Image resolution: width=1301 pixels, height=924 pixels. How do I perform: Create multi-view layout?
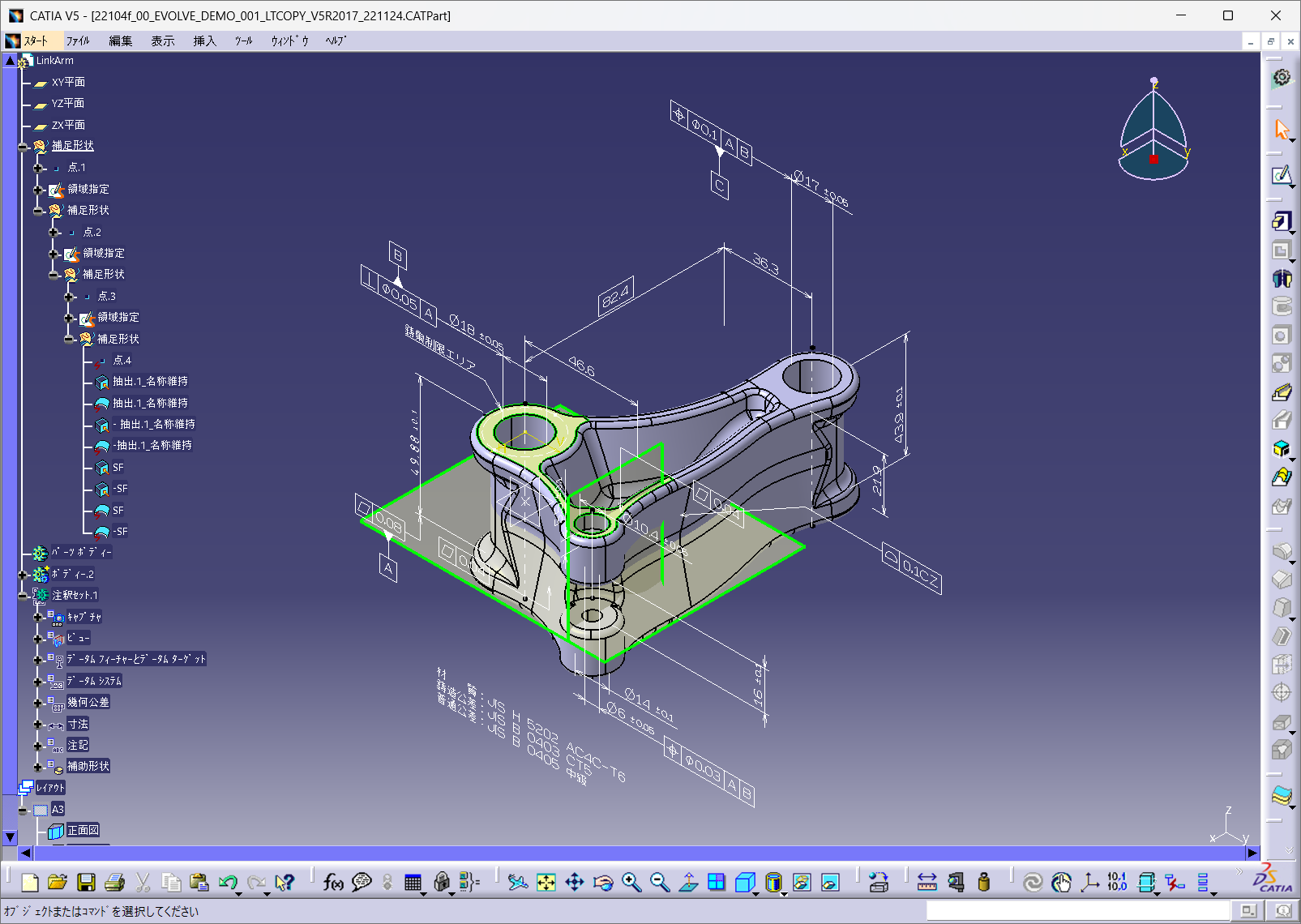click(717, 882)
